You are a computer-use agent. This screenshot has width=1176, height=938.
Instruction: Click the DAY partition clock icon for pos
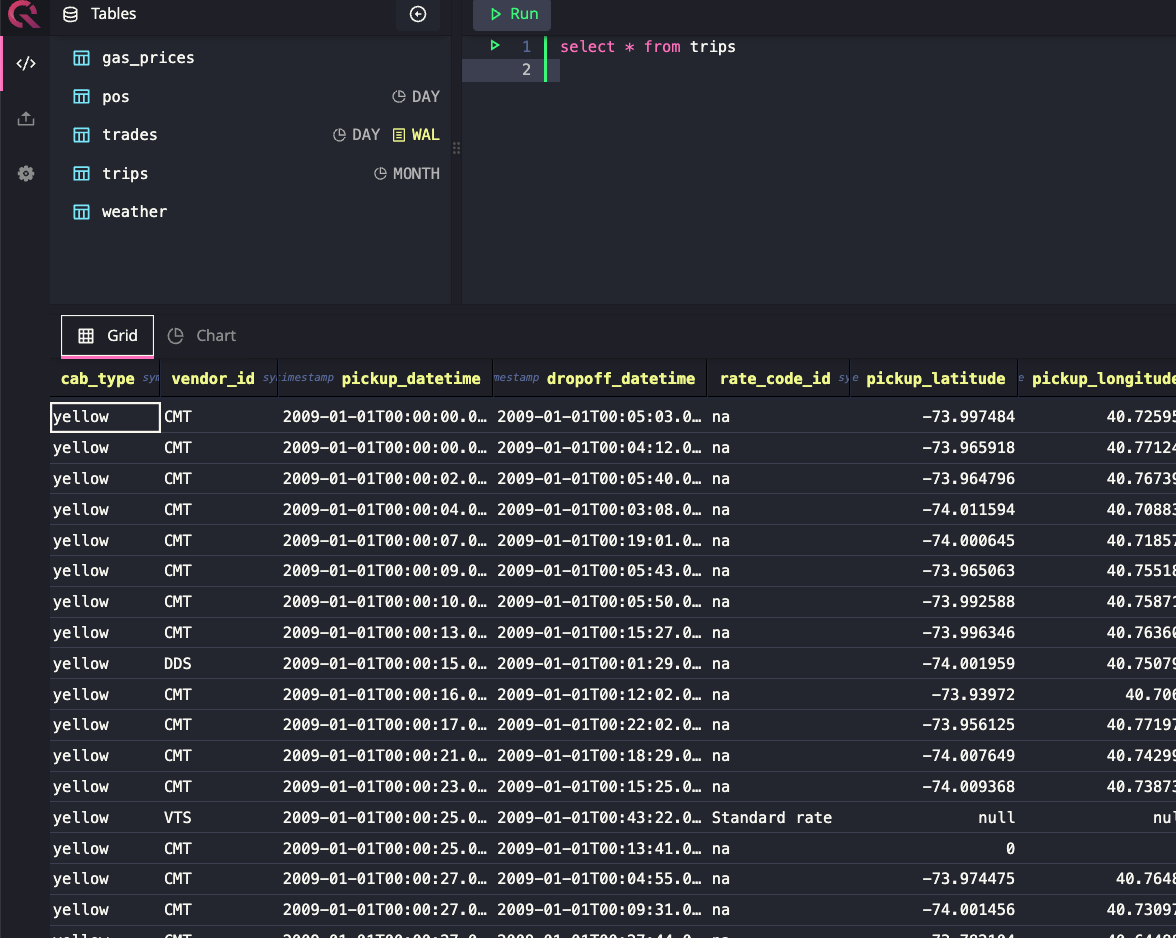coord(399,97)
